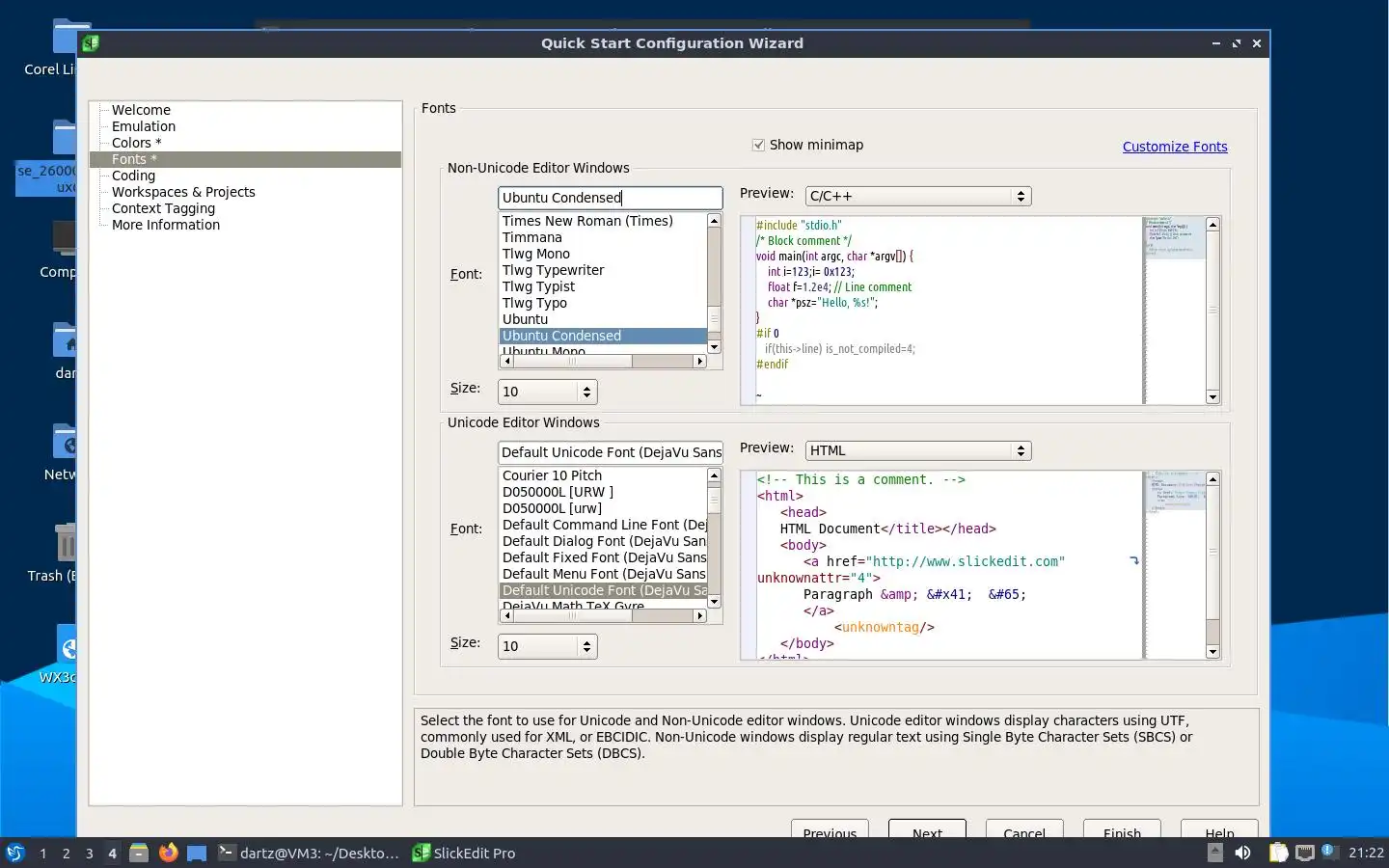This screenshot has height=868, width=1389.
Task: Click the Non-Unicode Size value field
Action: 538,392
